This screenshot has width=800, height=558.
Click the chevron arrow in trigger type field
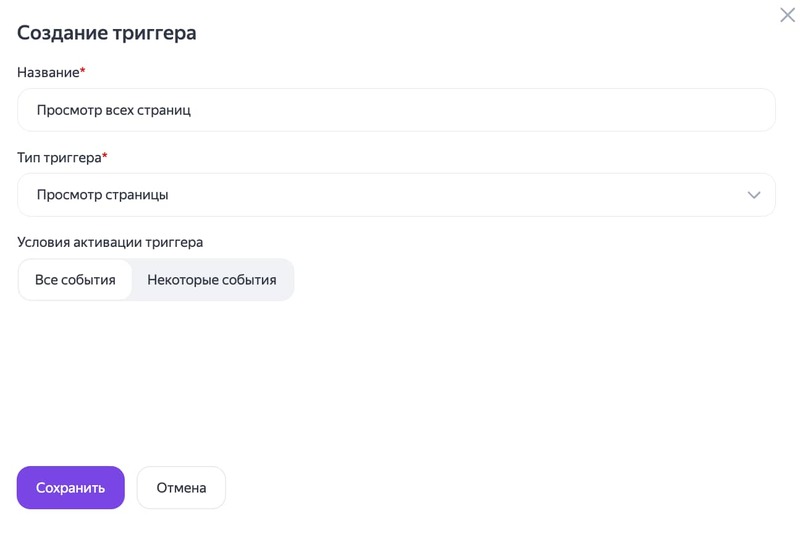point(754,195)
